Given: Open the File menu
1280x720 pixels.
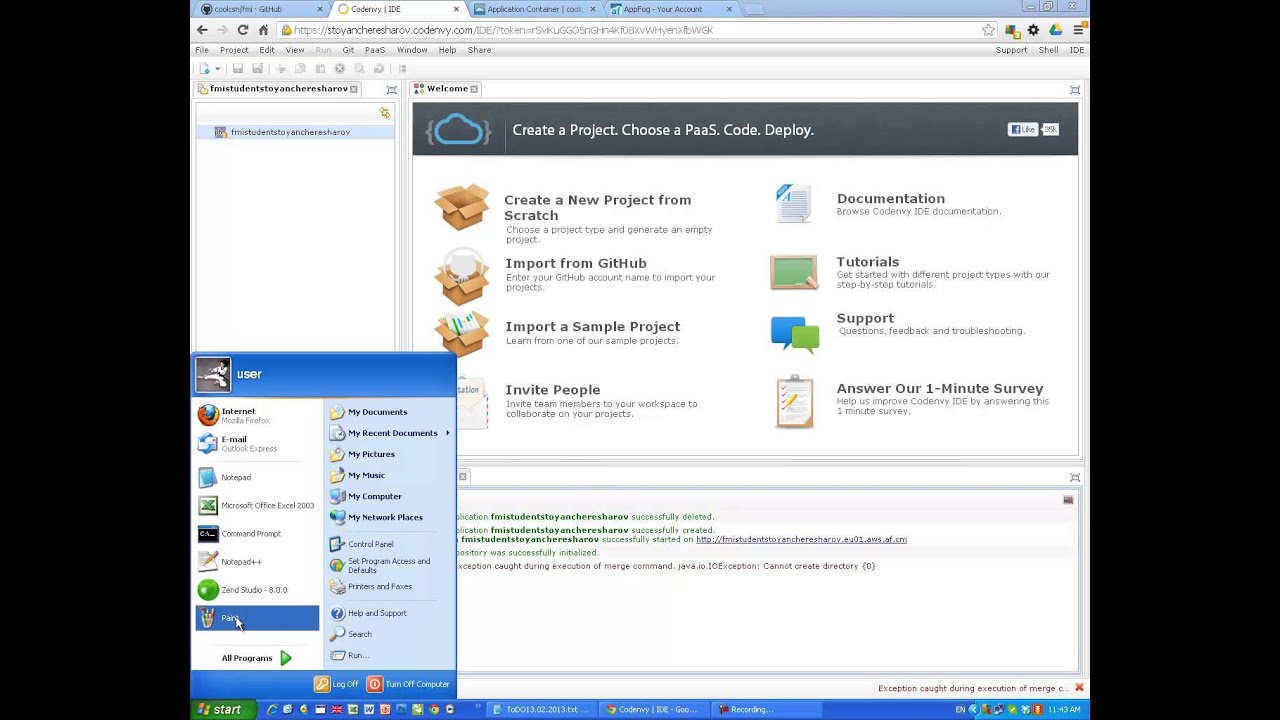Looking at the screenshot, I should [x=202, y=50].
